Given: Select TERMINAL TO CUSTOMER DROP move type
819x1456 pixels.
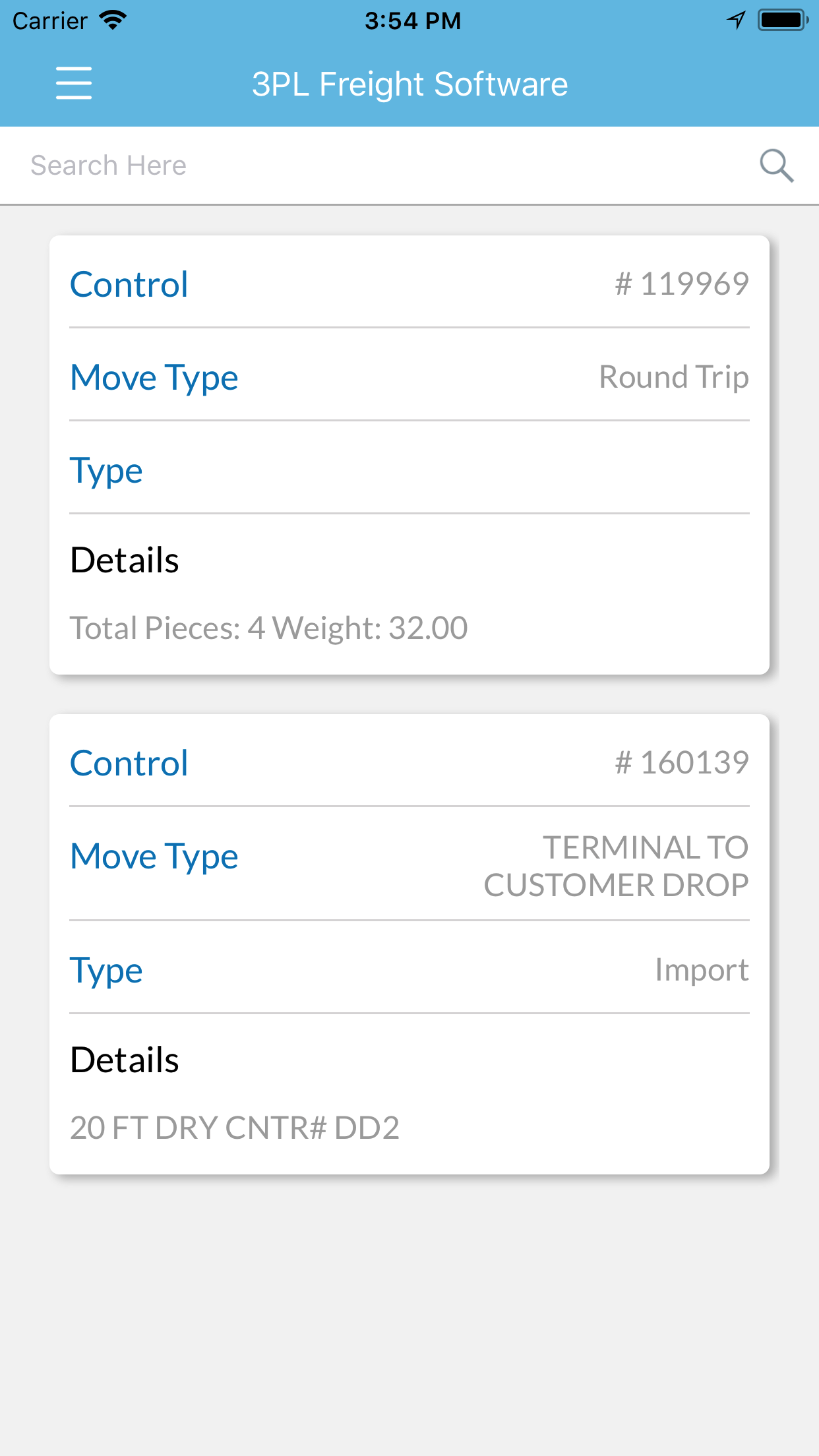Looking at the screenshot, I should (x=616, y=866).
